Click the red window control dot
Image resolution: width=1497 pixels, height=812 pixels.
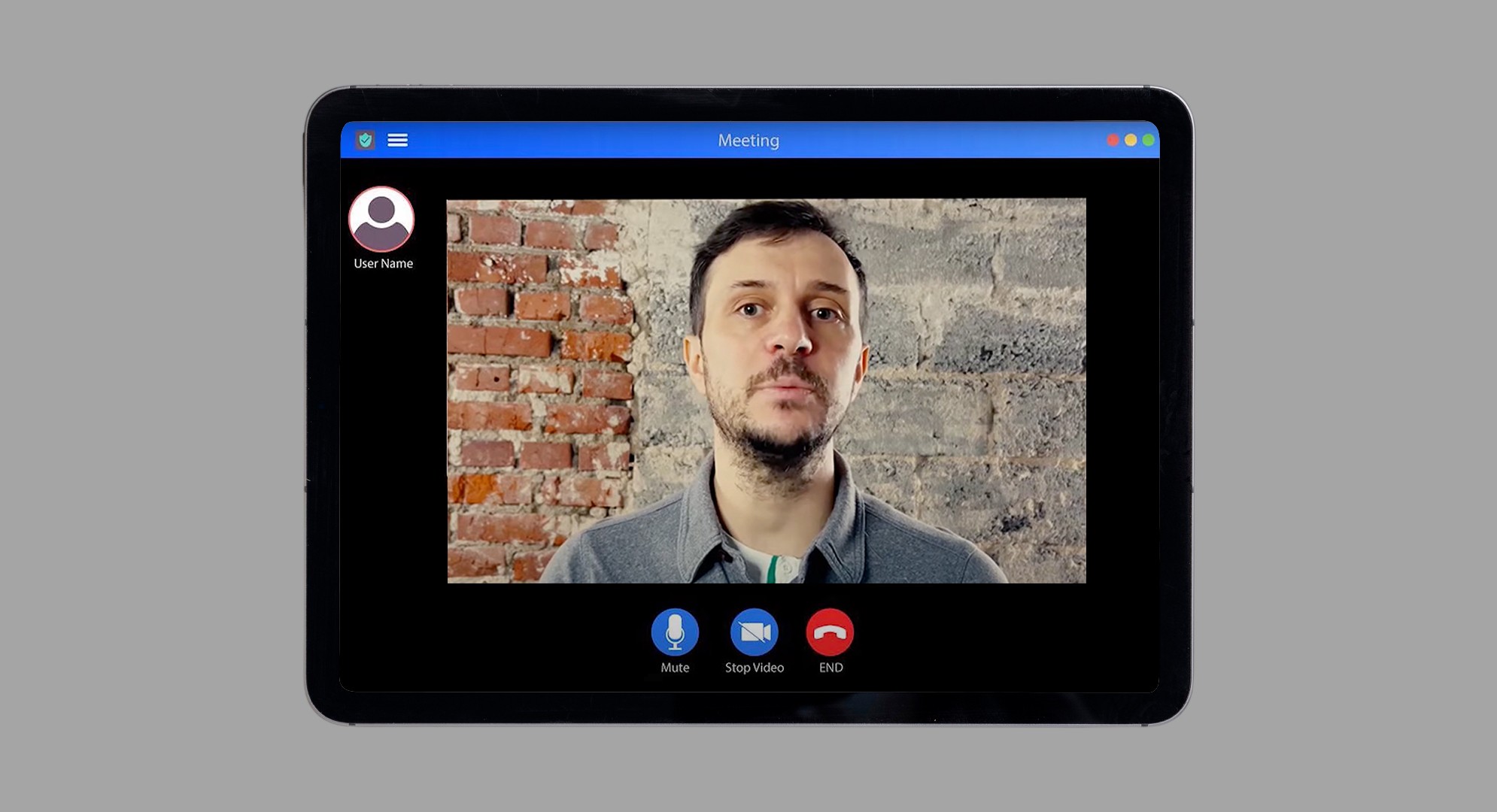pyautogui.click(x=1113, y=140)
